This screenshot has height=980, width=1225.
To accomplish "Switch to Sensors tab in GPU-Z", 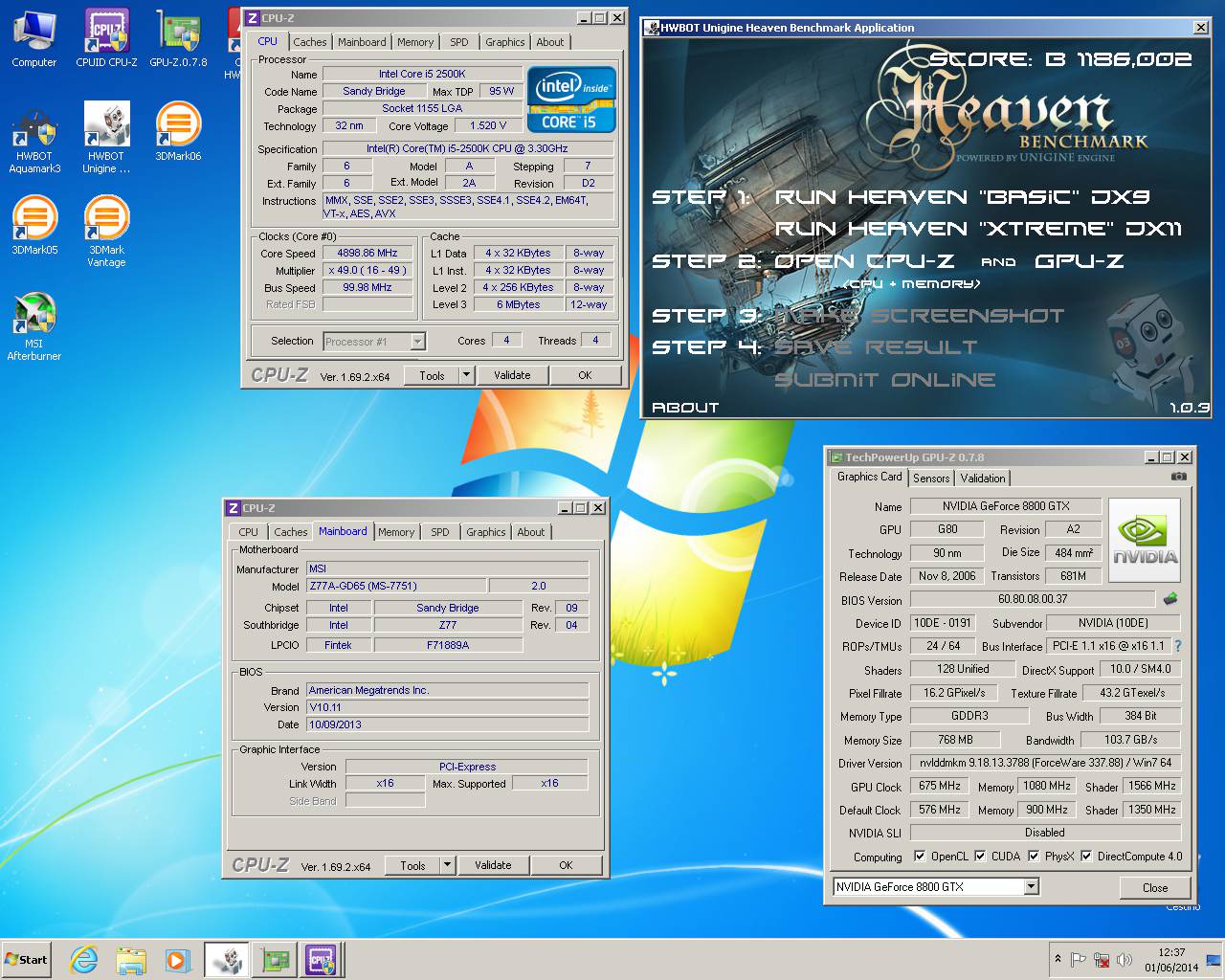I will click(931, 479).
